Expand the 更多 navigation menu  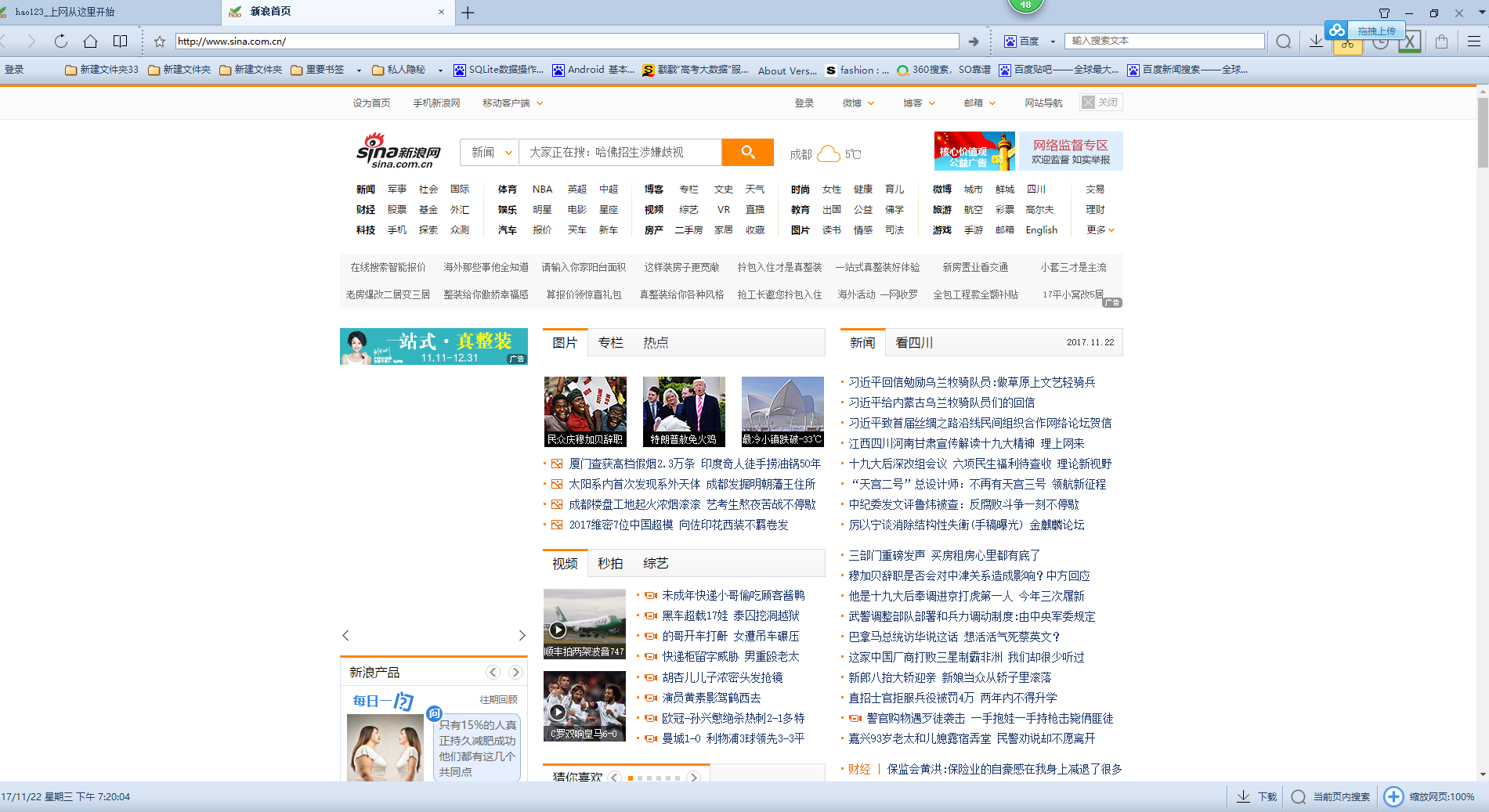[x=1100, y=229]
